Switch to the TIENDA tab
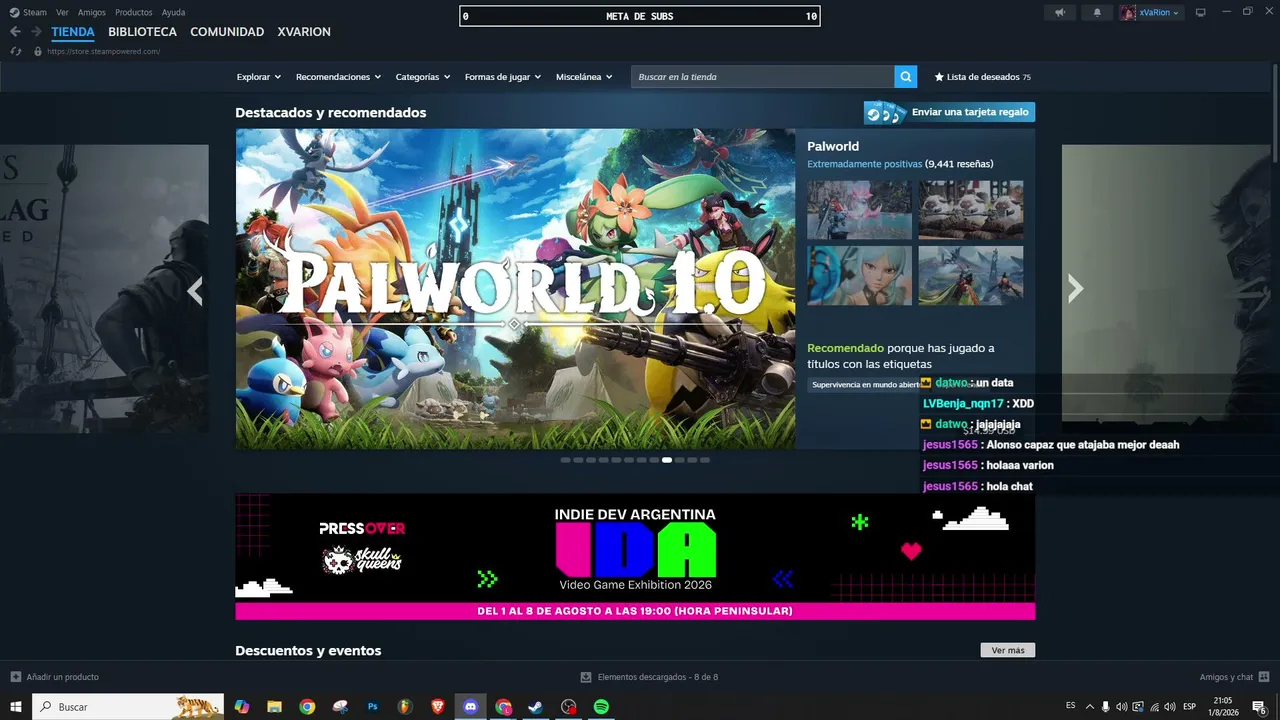The image size is (1280, 720). (x=73, y=32)
